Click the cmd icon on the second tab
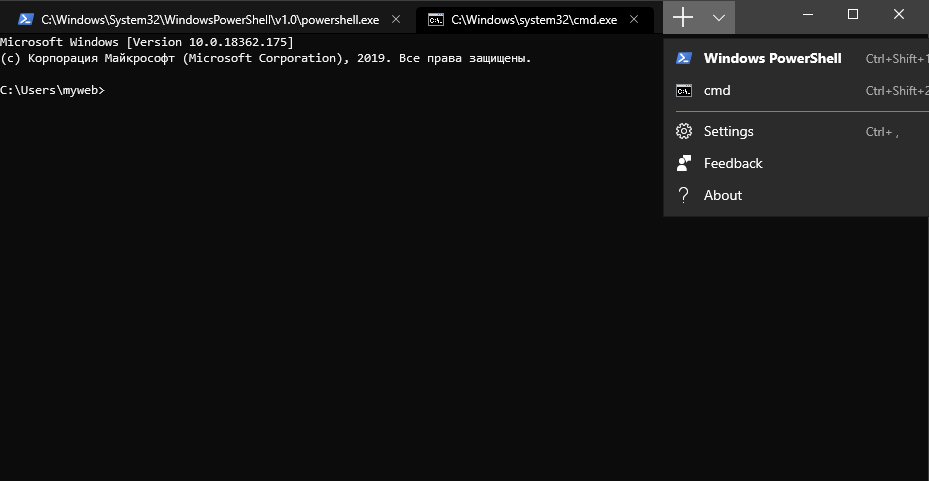 click(436, 20)
